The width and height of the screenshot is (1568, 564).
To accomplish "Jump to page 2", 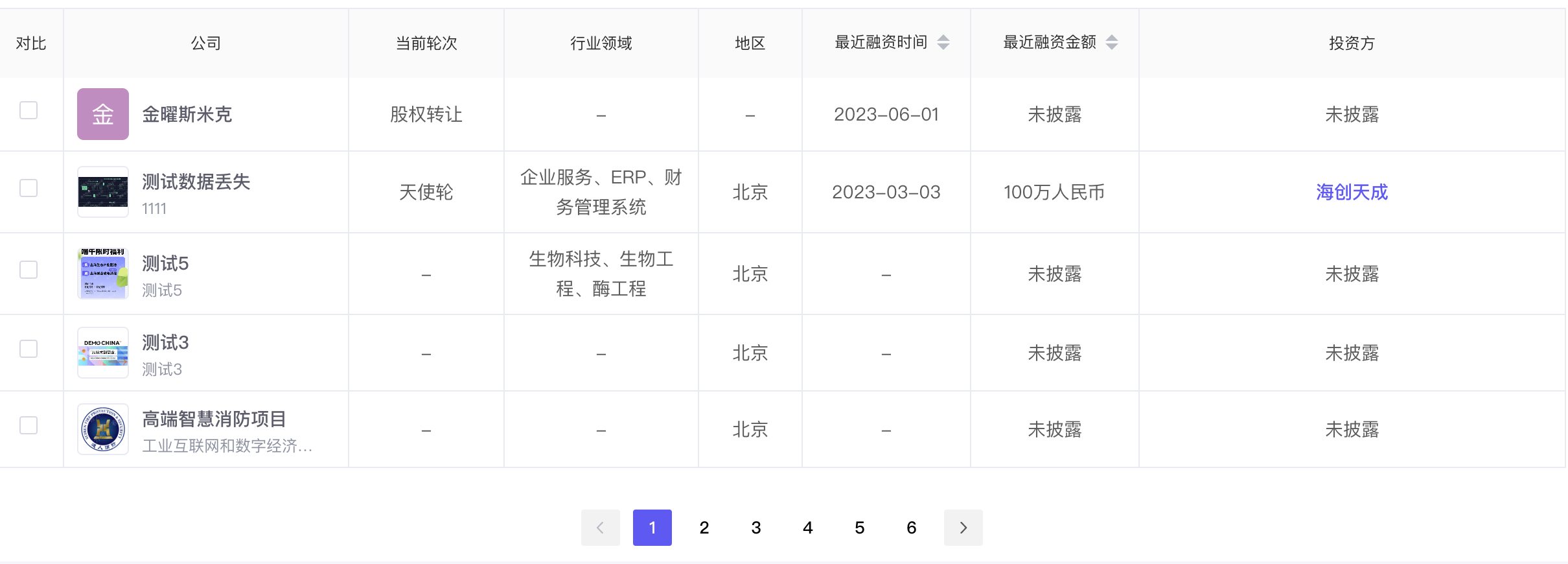I will pyautogui.click(x=704, y=528).
